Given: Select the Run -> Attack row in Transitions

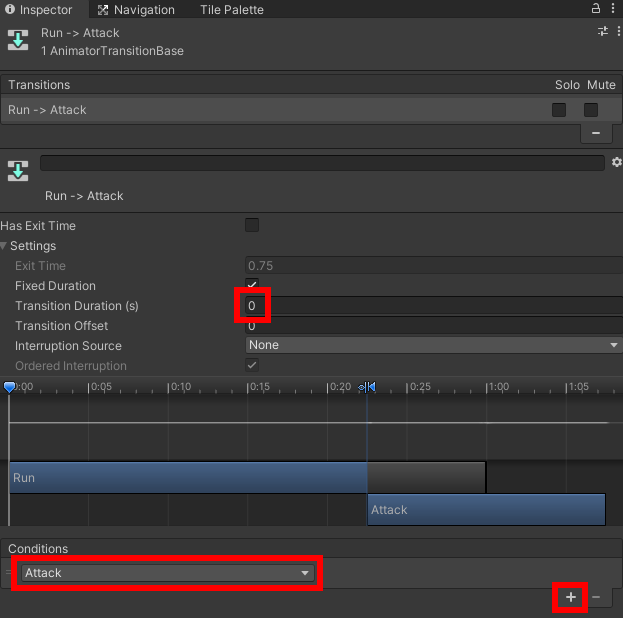Looking at the screenshot, I should point(312,110).
